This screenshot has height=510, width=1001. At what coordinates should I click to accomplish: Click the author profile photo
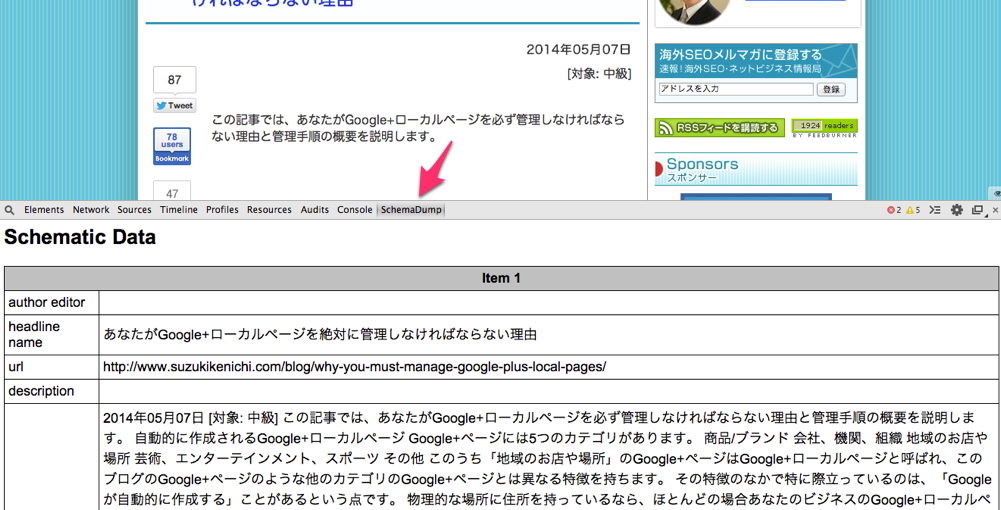[694, 10]
